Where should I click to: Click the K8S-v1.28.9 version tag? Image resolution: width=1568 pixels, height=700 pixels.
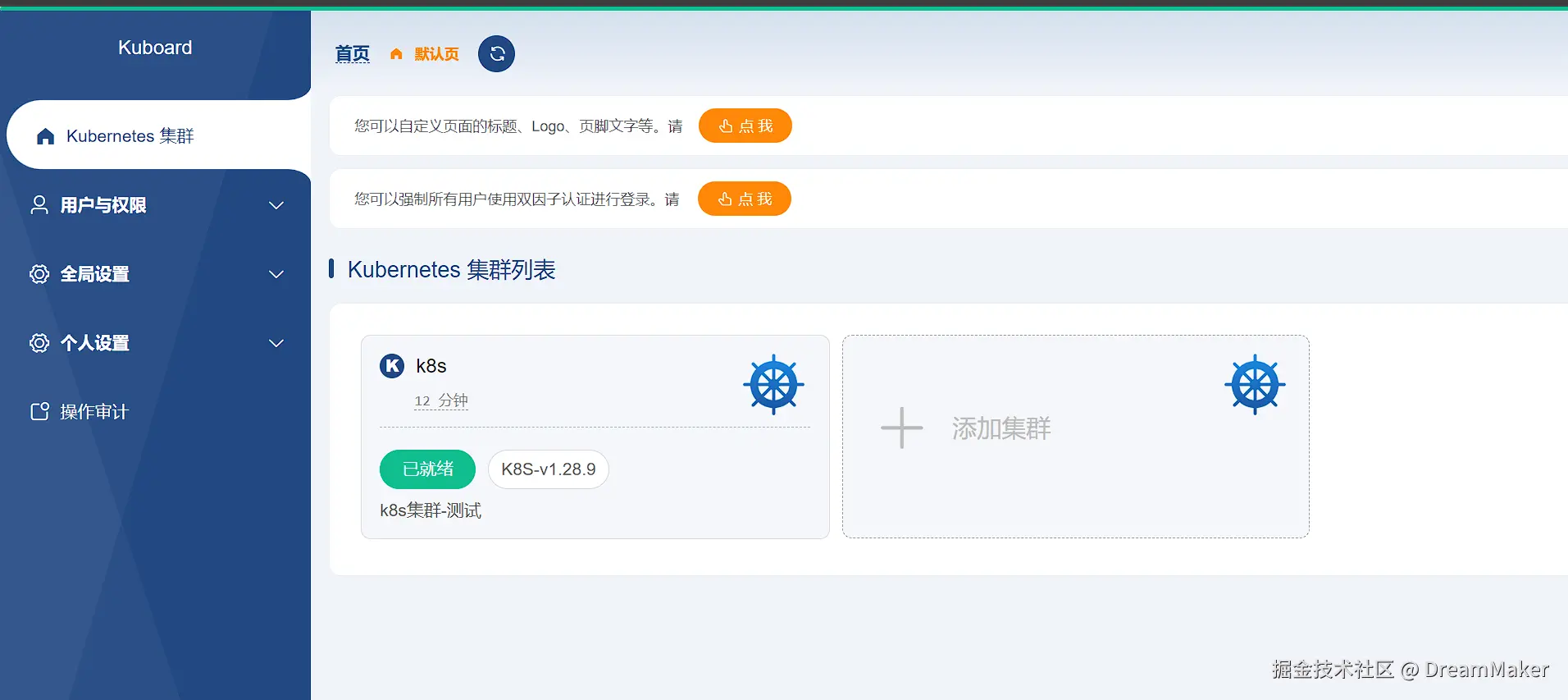click(549, 469)
